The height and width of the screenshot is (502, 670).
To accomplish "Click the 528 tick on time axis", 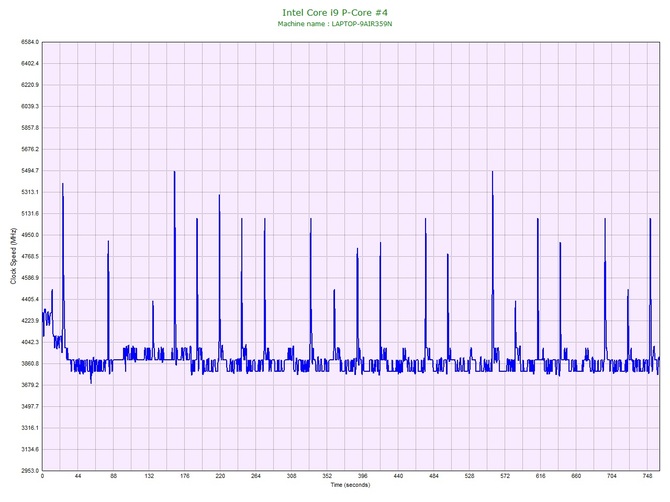I will [469, 476].
